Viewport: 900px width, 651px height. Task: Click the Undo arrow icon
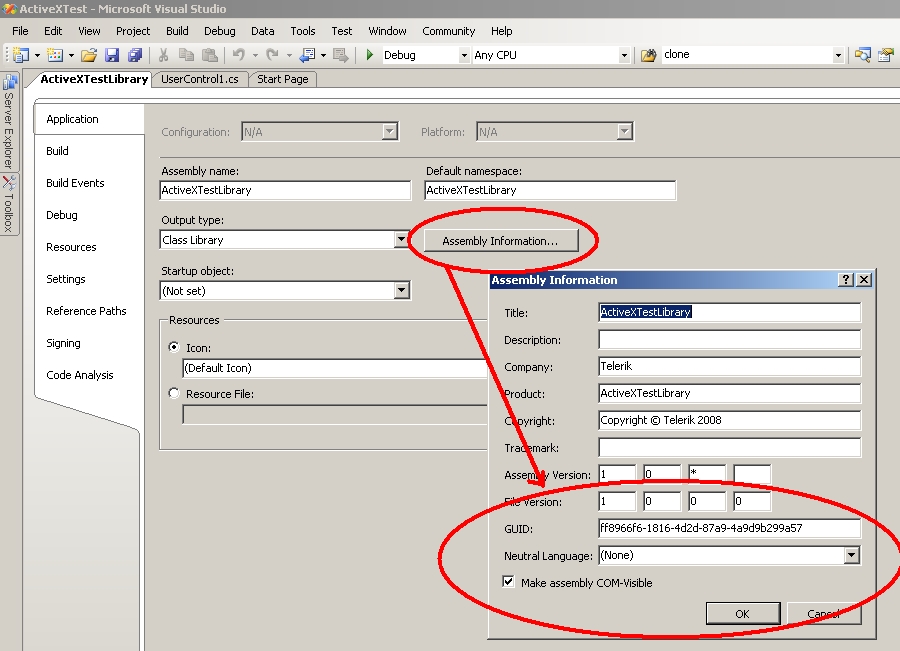pyautogui.click(x=239, y=55)
